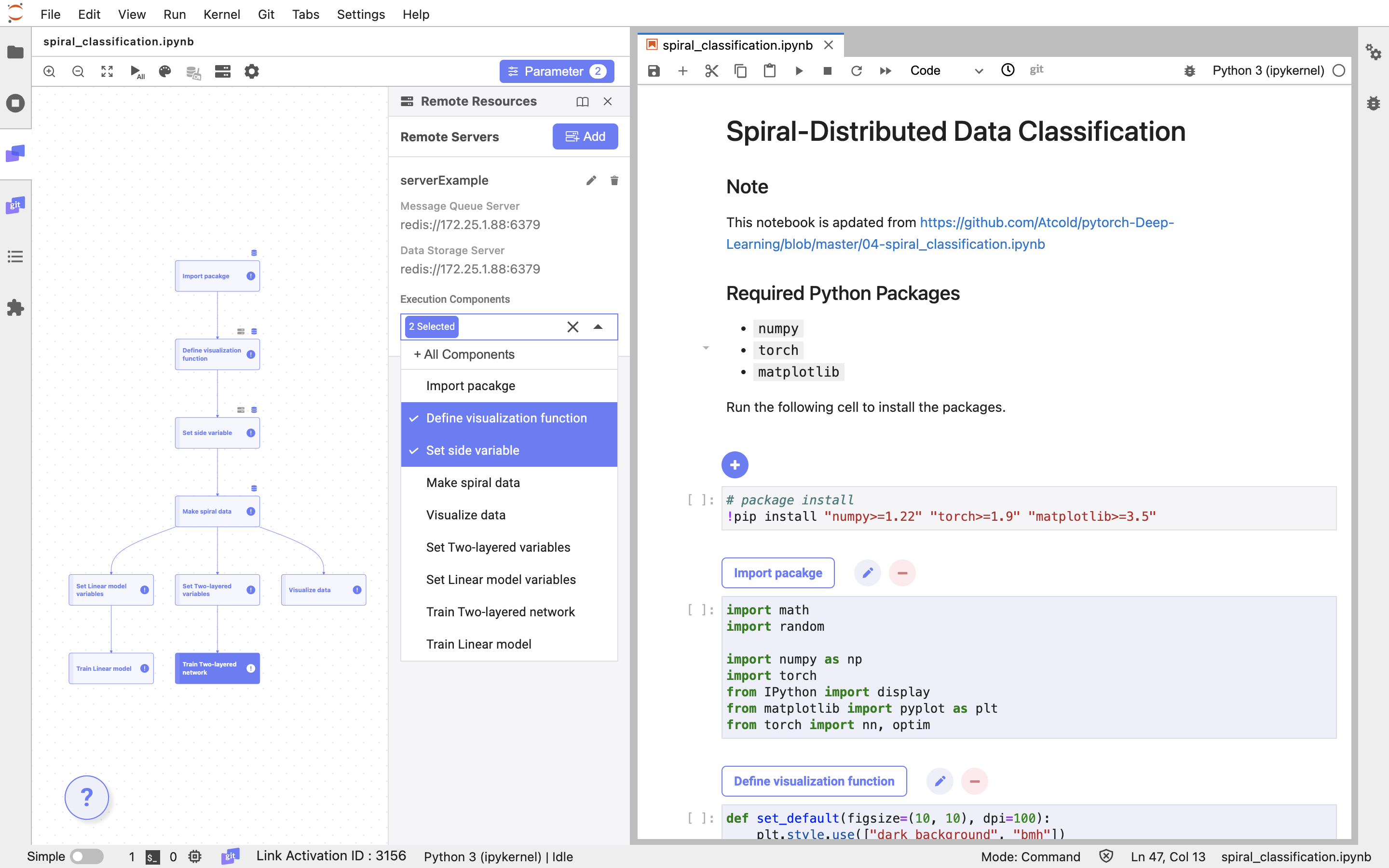Click the zoom in magnifier icon
The height and width of the screenshot is (868, 1389).
click(49, 72)
